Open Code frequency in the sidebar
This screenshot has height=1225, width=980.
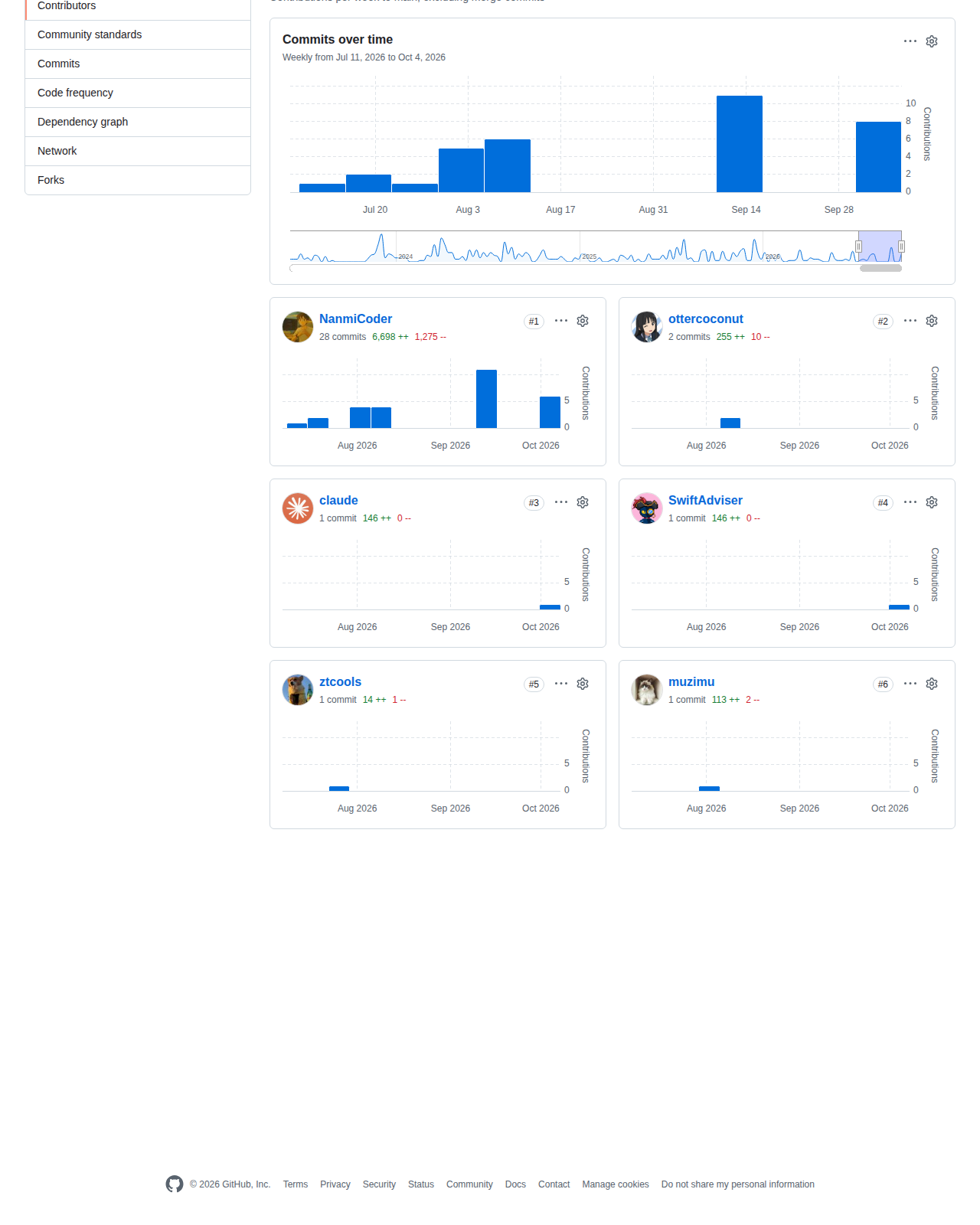tap(138, 93)
